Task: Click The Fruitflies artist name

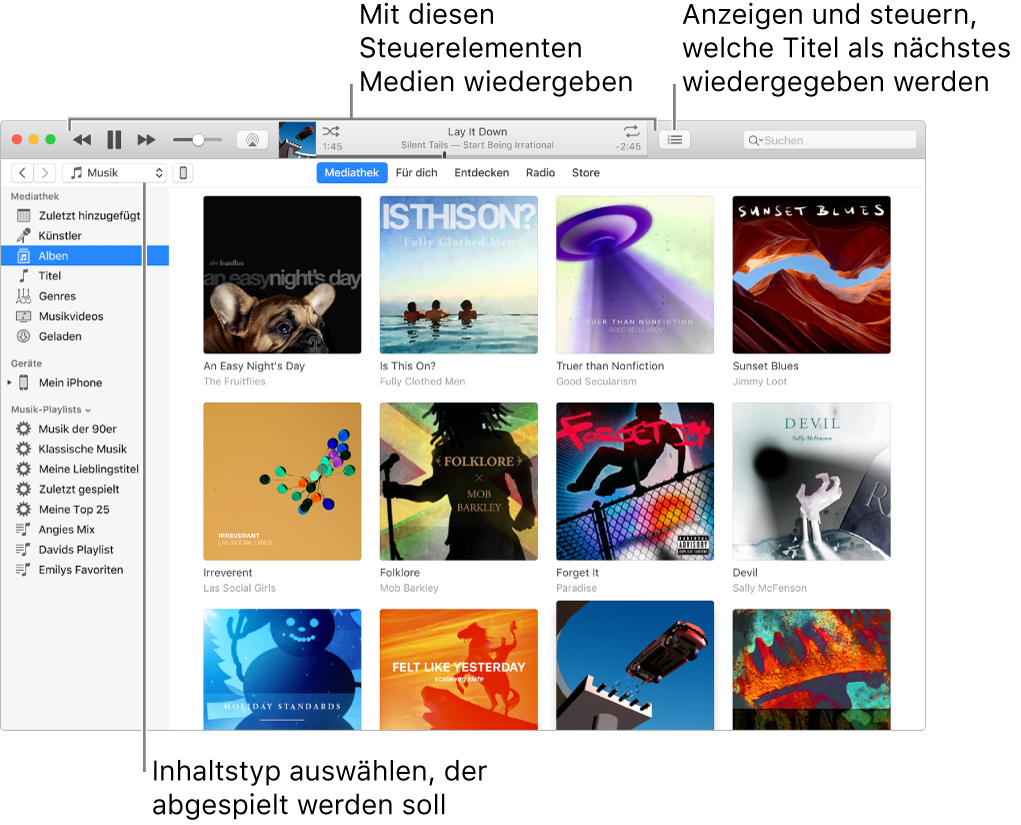Action: (234, 382)
